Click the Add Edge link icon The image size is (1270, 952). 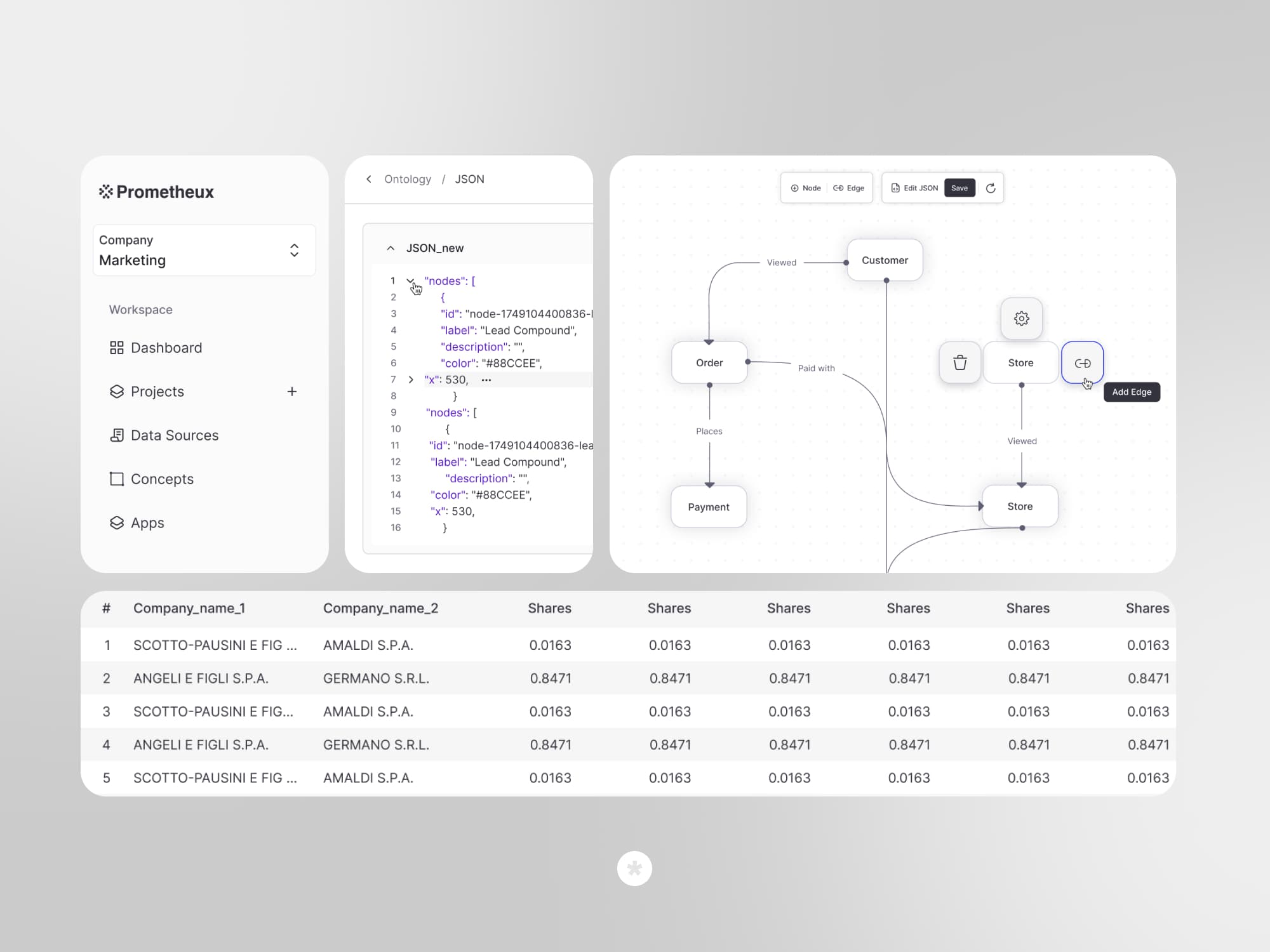(x=1082, y=363)
